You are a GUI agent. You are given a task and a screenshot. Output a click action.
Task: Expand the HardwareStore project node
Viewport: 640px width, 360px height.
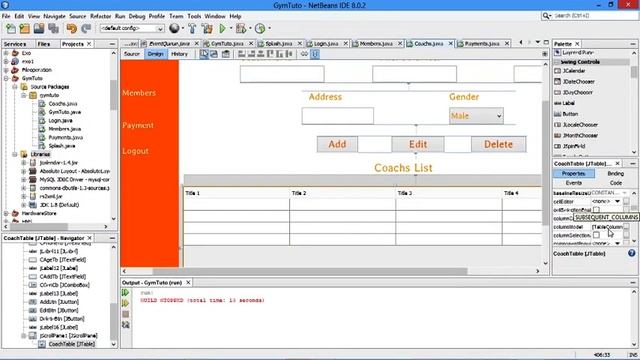tap(6, 213)
